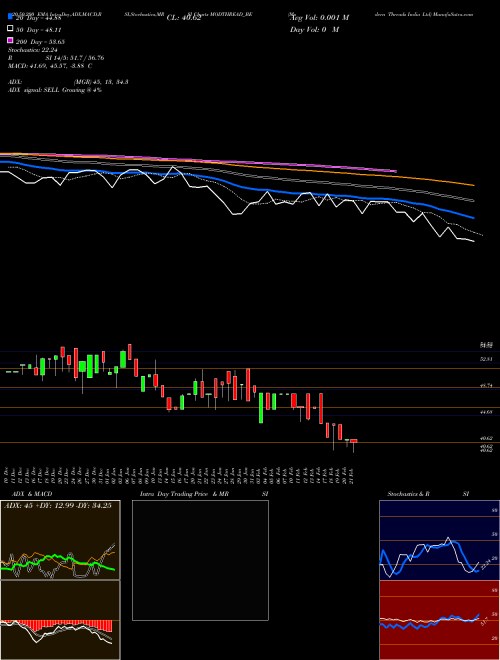Click the 48.74 price axis label

point(487,386)
